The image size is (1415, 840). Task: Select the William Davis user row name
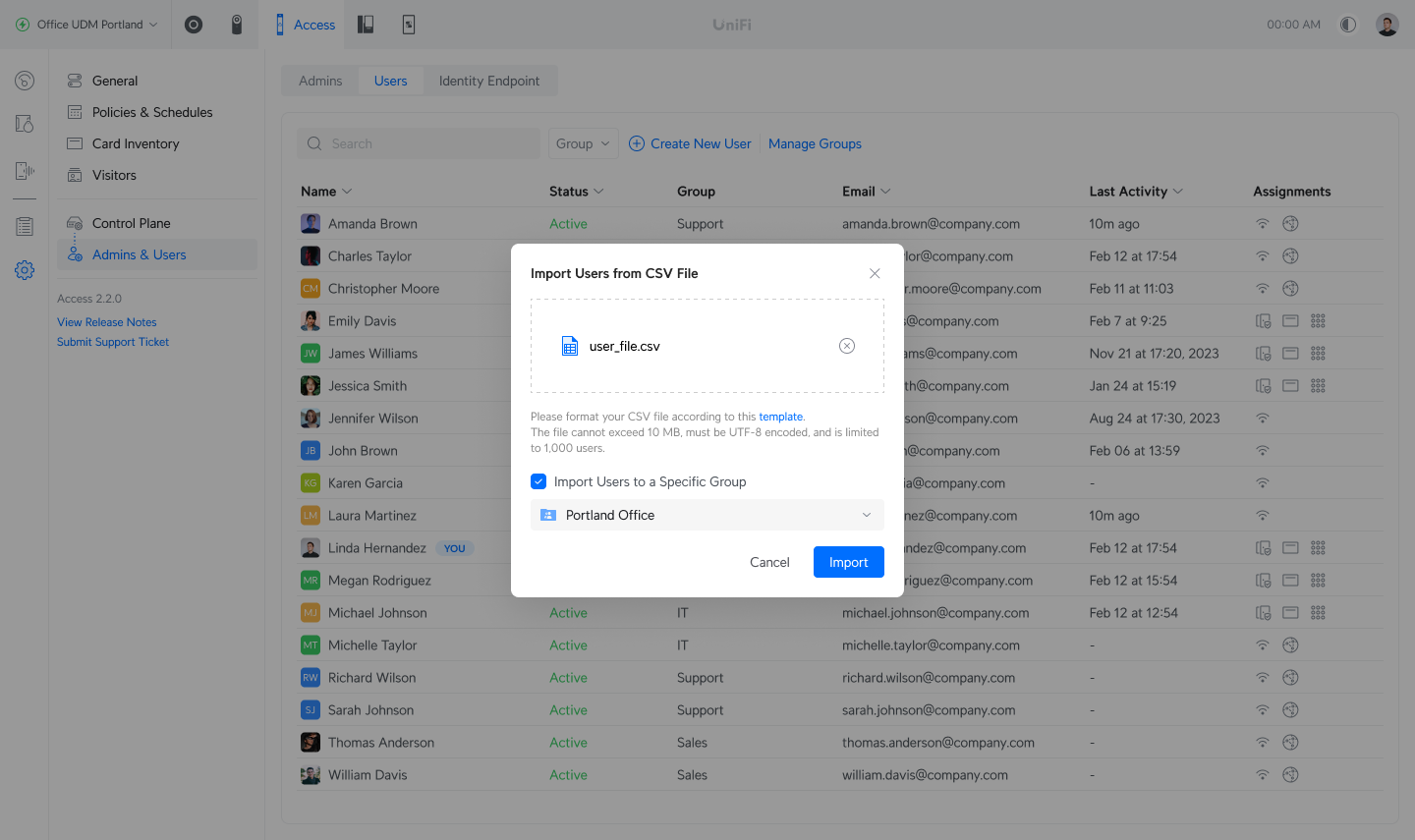[x=368, y=775]
